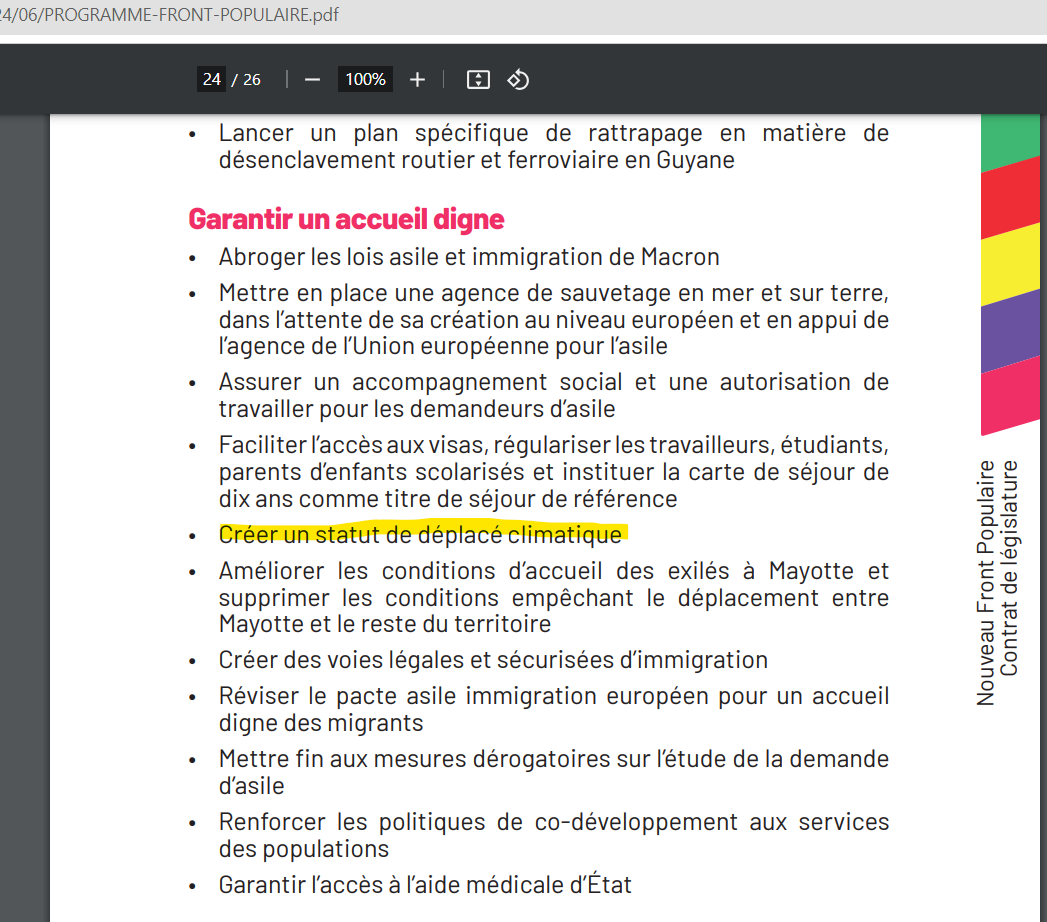
Task: Click the zoom in plus icon
Action: coord(417,80)
